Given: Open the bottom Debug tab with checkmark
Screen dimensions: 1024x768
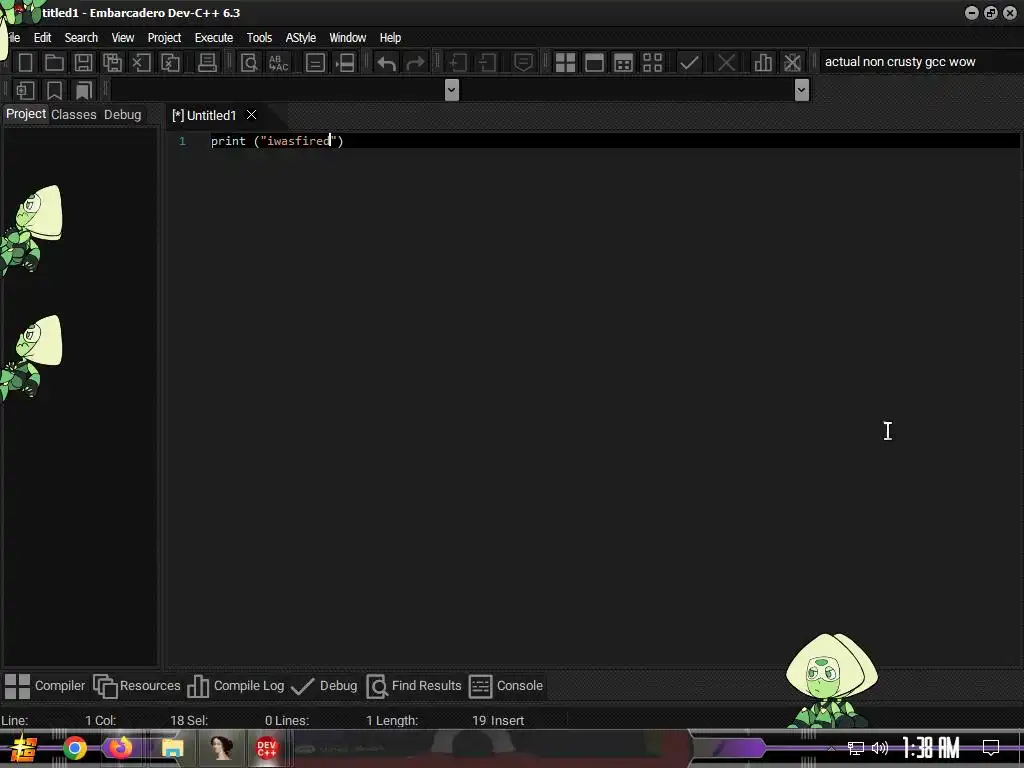Looking at the screenshot, I should [324, 686].
